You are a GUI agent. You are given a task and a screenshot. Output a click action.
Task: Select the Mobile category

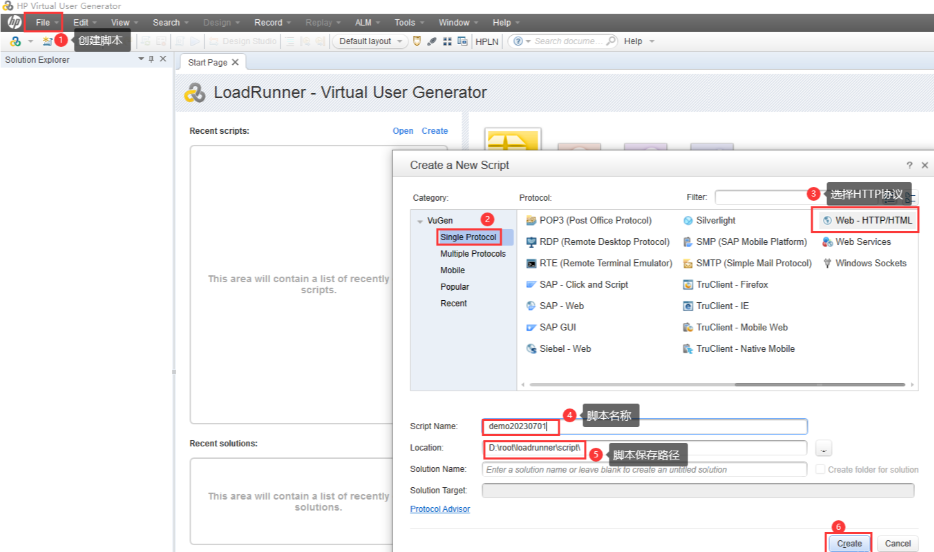(453, 270)
